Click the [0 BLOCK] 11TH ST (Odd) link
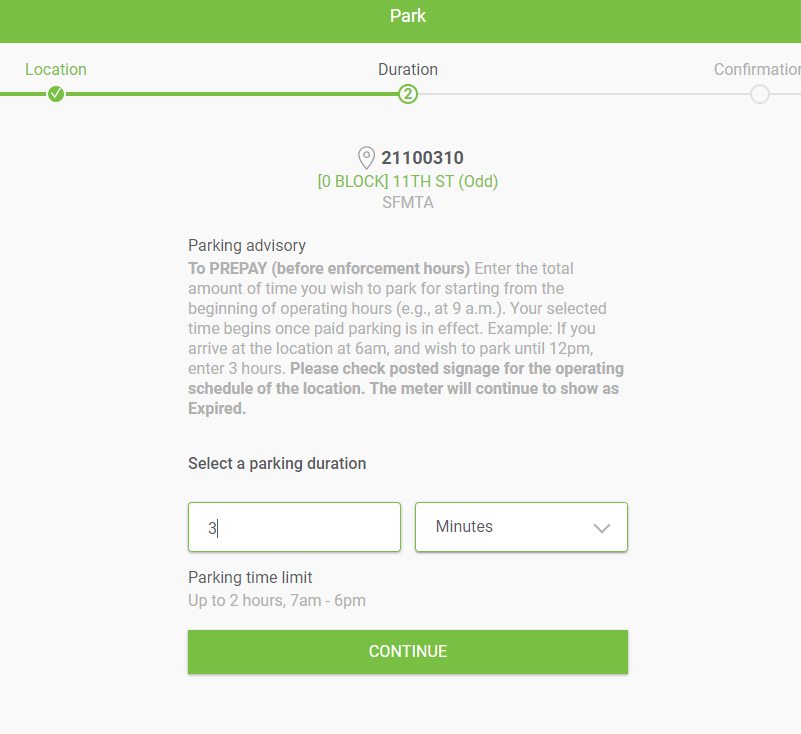Image resolution: width=801 pixels, height=734 pixels. point(408,181)
